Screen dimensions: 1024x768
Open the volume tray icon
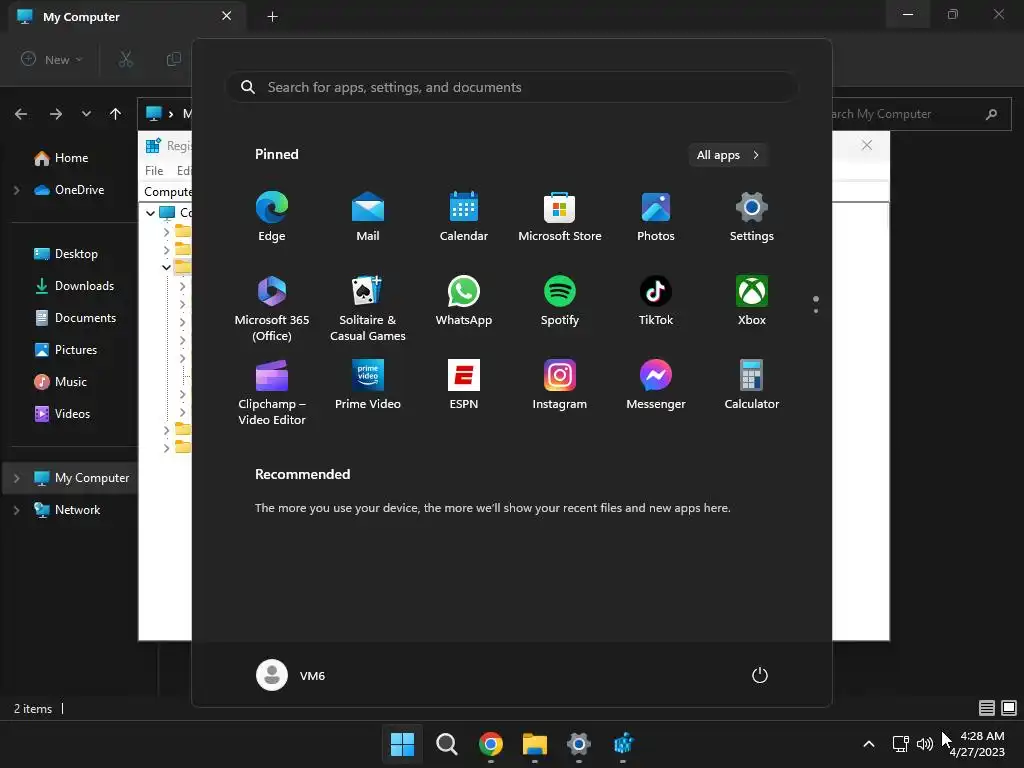point(925,744)
